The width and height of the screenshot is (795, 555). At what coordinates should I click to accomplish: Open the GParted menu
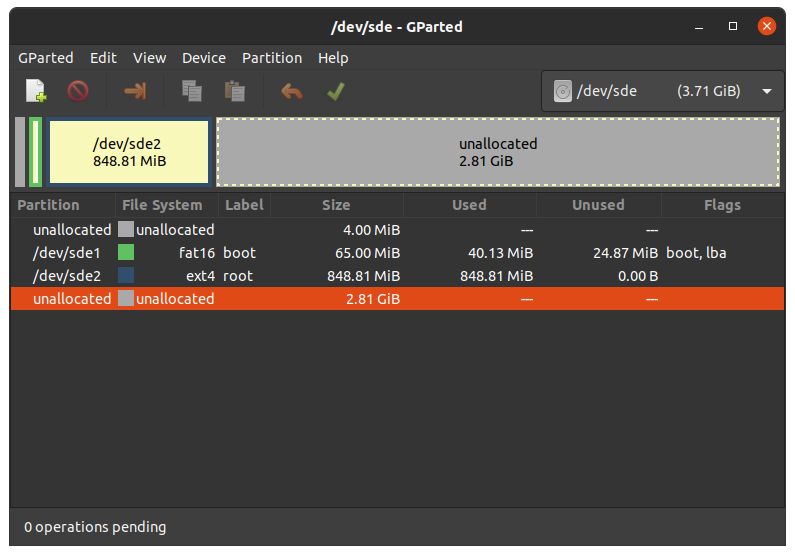tap(46, 58)
